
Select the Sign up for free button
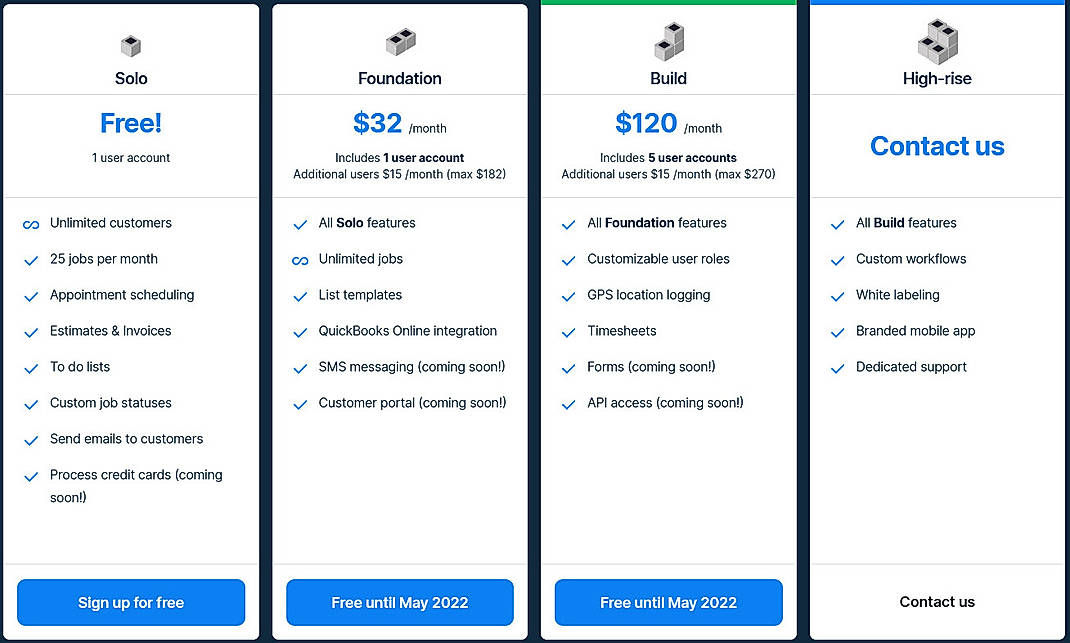[x=130, y=602]
